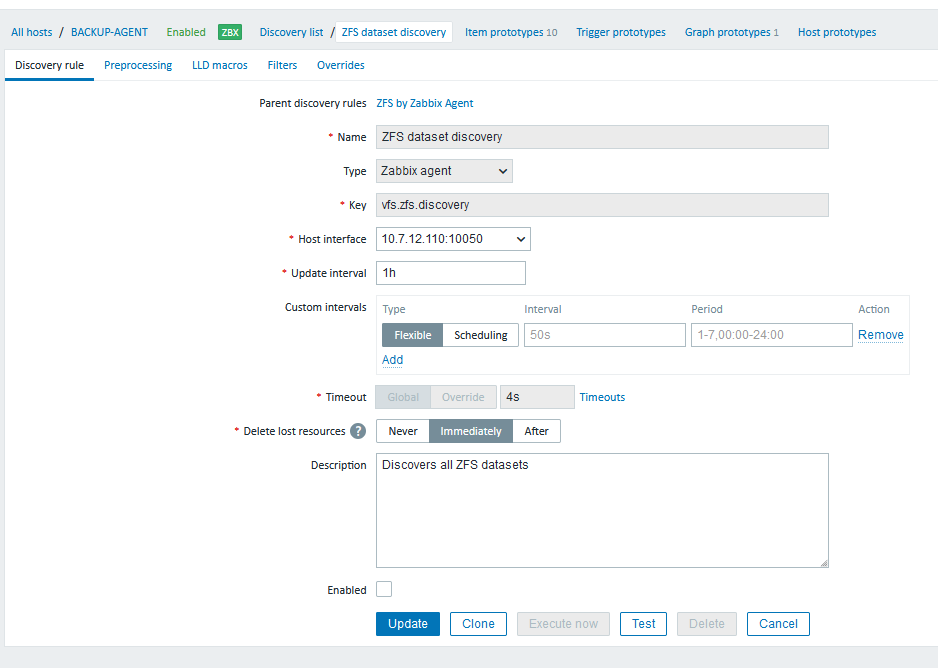
Task: Switch to Filters tab
Action: [x=282, y=65]
